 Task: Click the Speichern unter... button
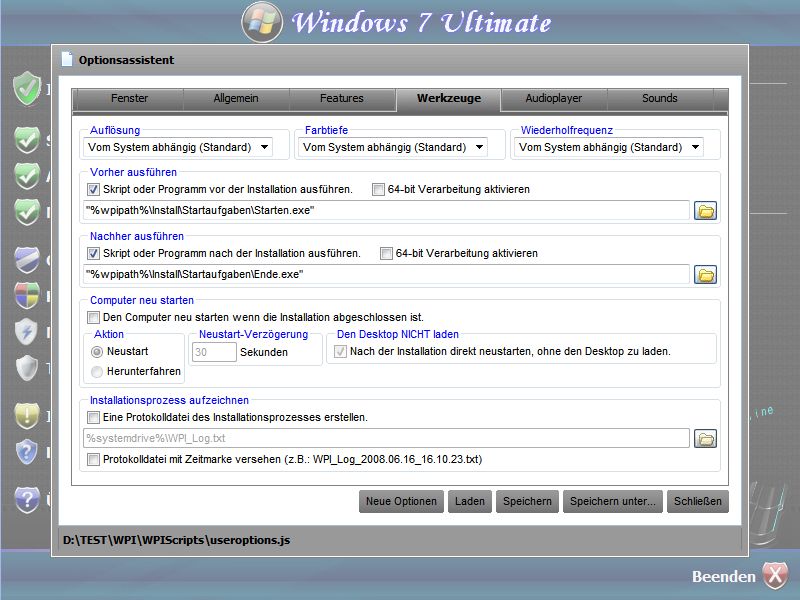tap(612, 501)
